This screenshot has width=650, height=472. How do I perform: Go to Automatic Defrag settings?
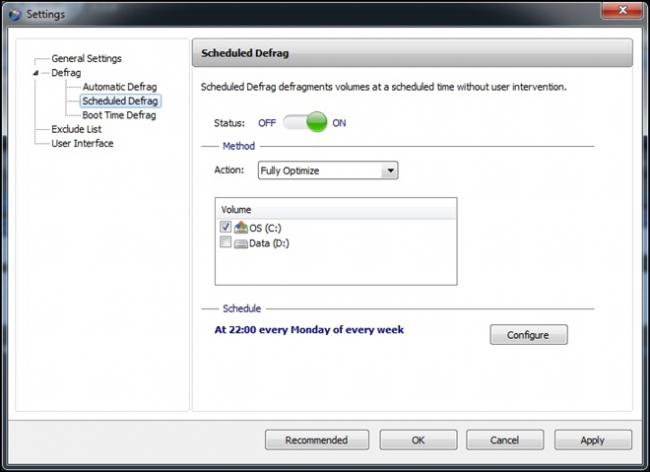pyautogui.click(x=119, y=87)
